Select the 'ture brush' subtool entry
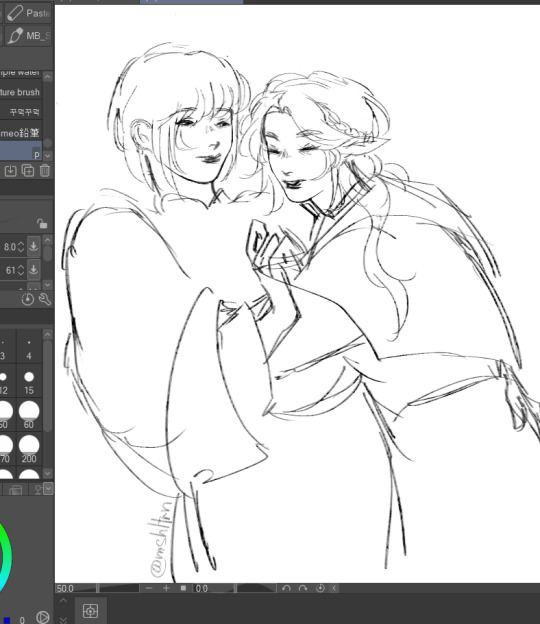540x624 pixels. 21,92
